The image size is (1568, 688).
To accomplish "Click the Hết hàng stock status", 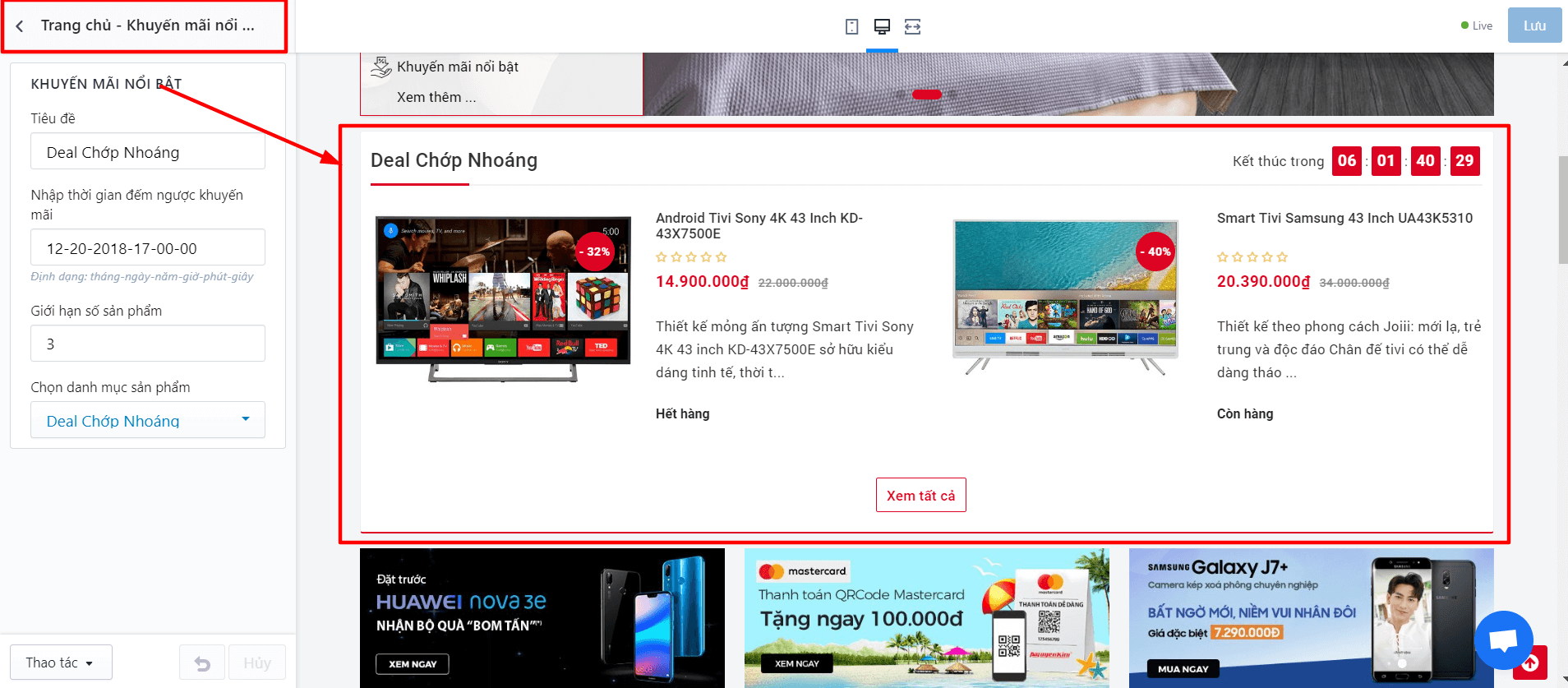I will click(682, 413).
